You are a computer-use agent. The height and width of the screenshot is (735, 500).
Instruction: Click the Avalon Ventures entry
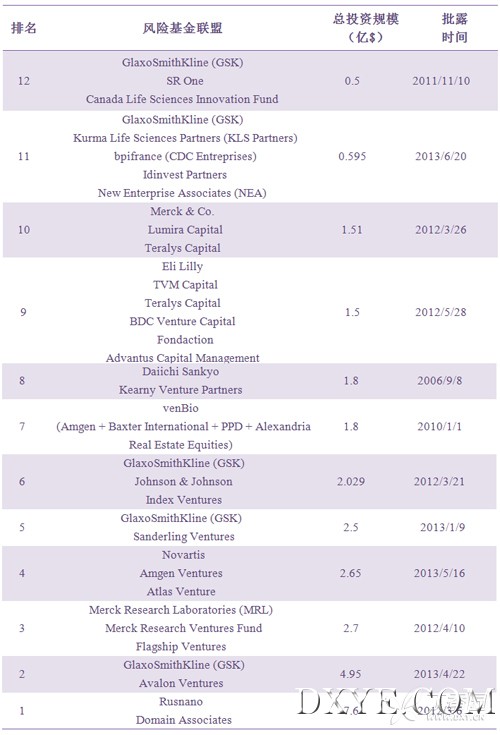181,683
